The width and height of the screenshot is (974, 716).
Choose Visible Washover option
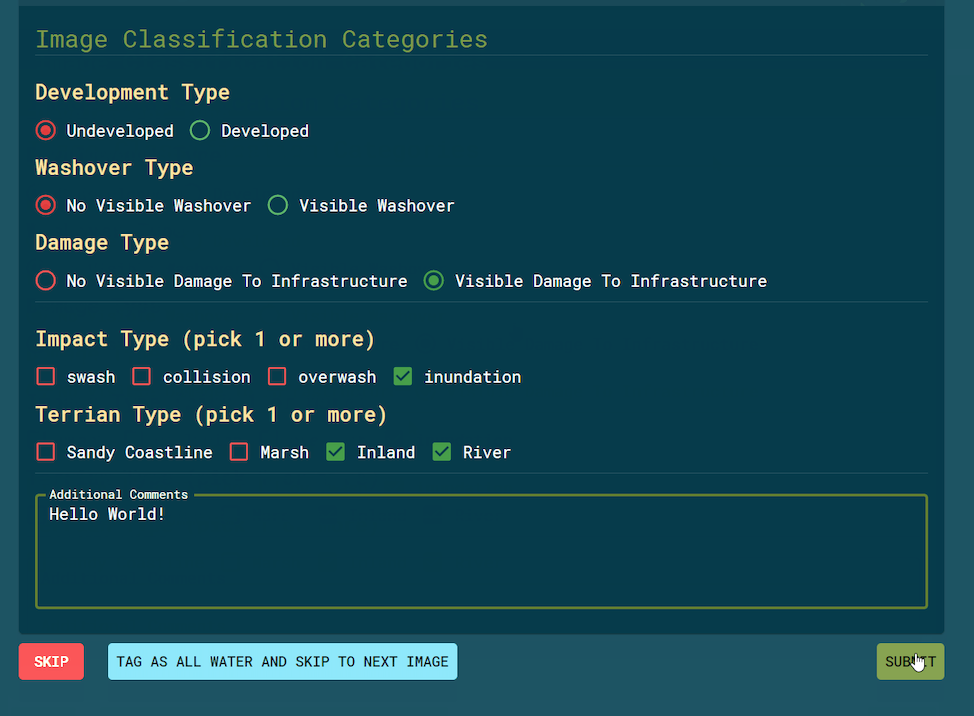(x=278, y=205)
